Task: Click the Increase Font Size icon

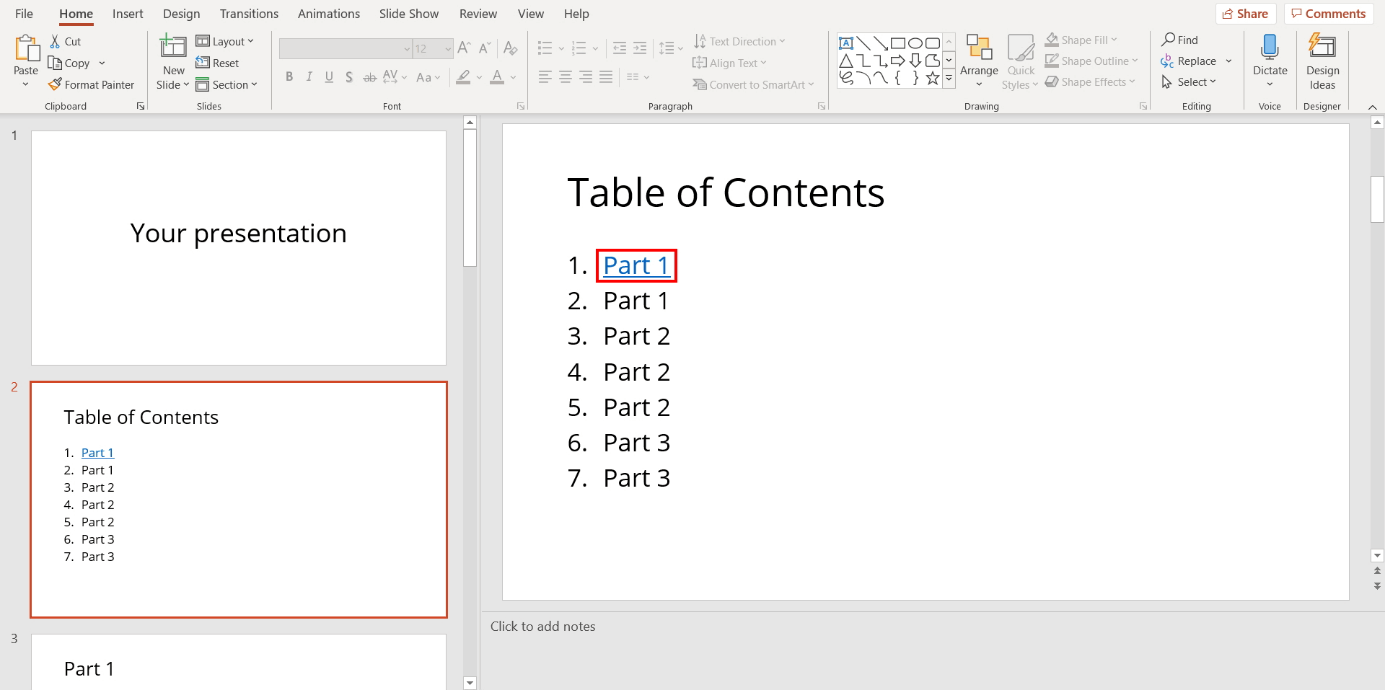Action: click(462, 46)
